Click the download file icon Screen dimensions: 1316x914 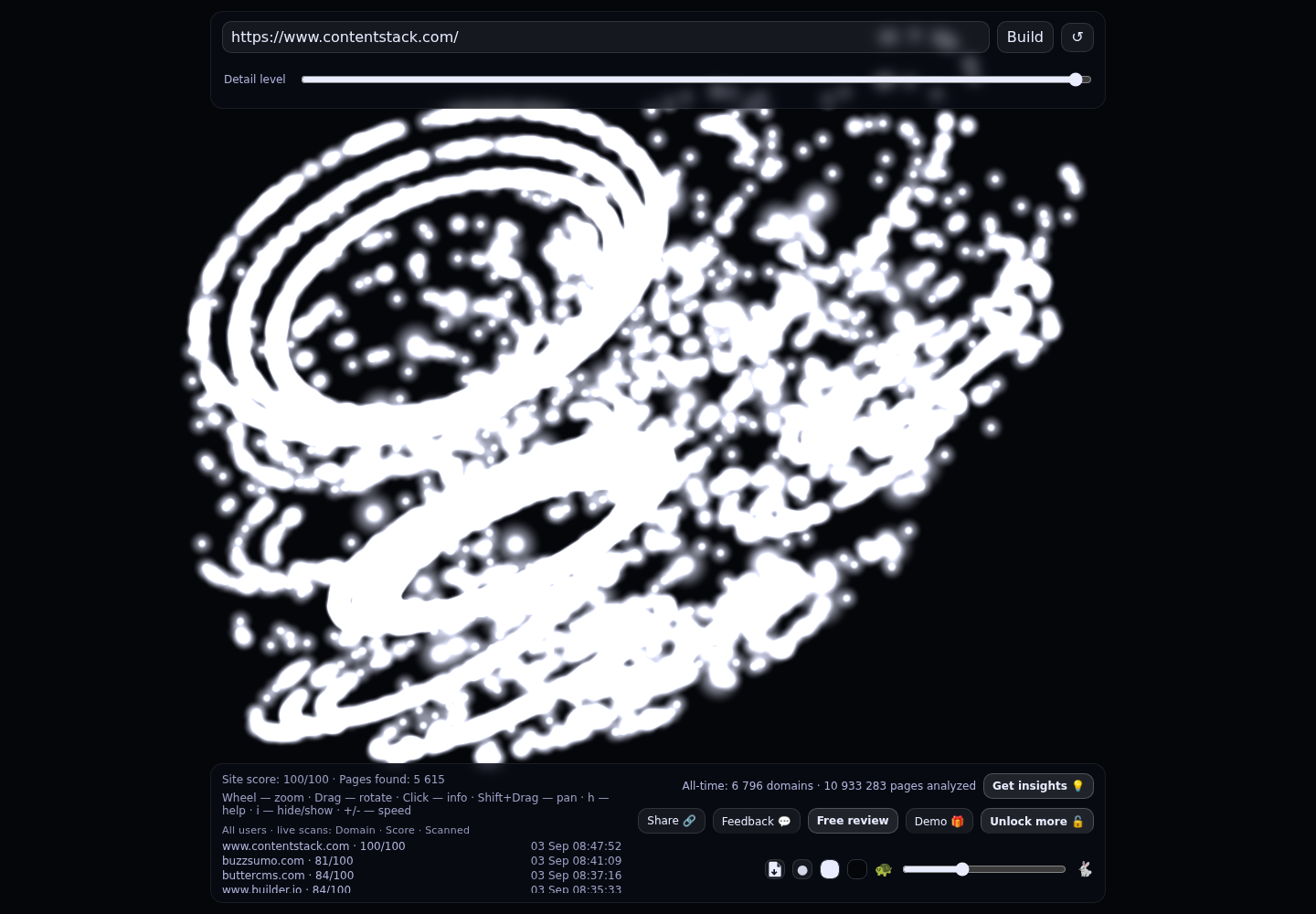pyautogui.click(x=775, y=869)
